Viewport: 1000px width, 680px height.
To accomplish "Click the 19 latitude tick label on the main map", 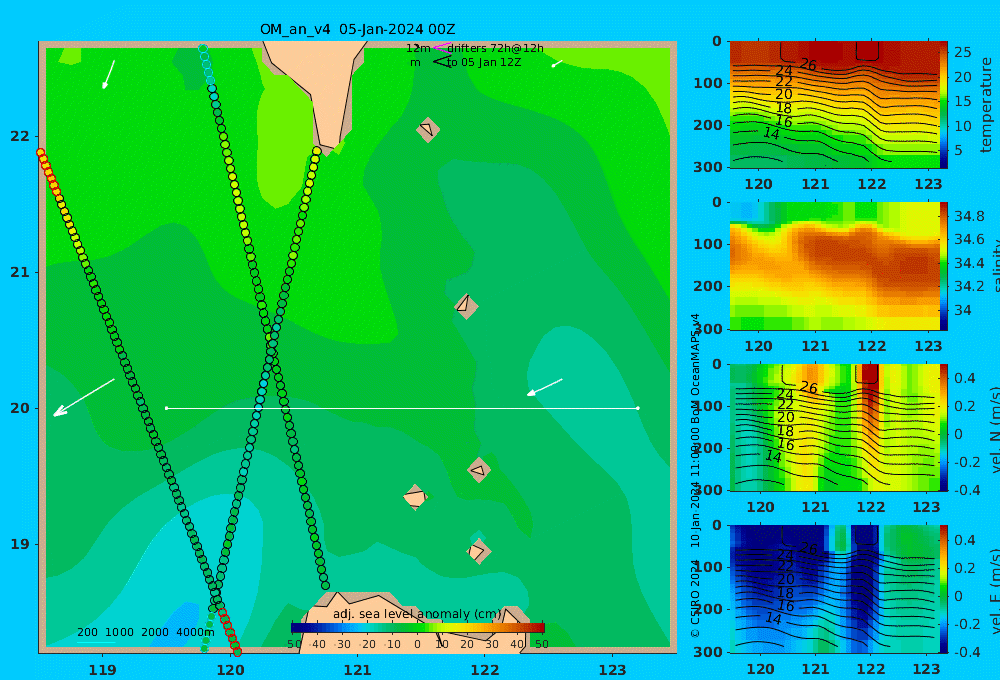I will [20, 544].
